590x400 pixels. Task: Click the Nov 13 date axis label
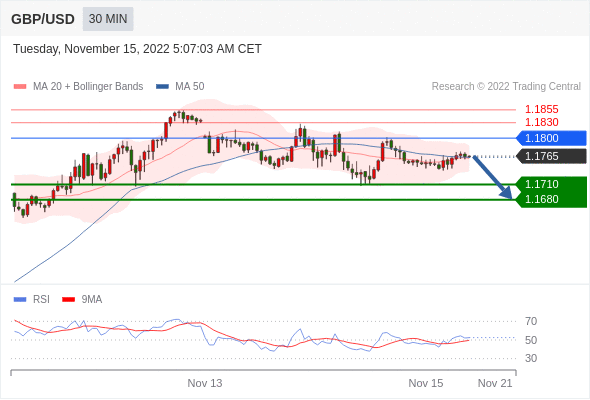(x=205, y=383)
